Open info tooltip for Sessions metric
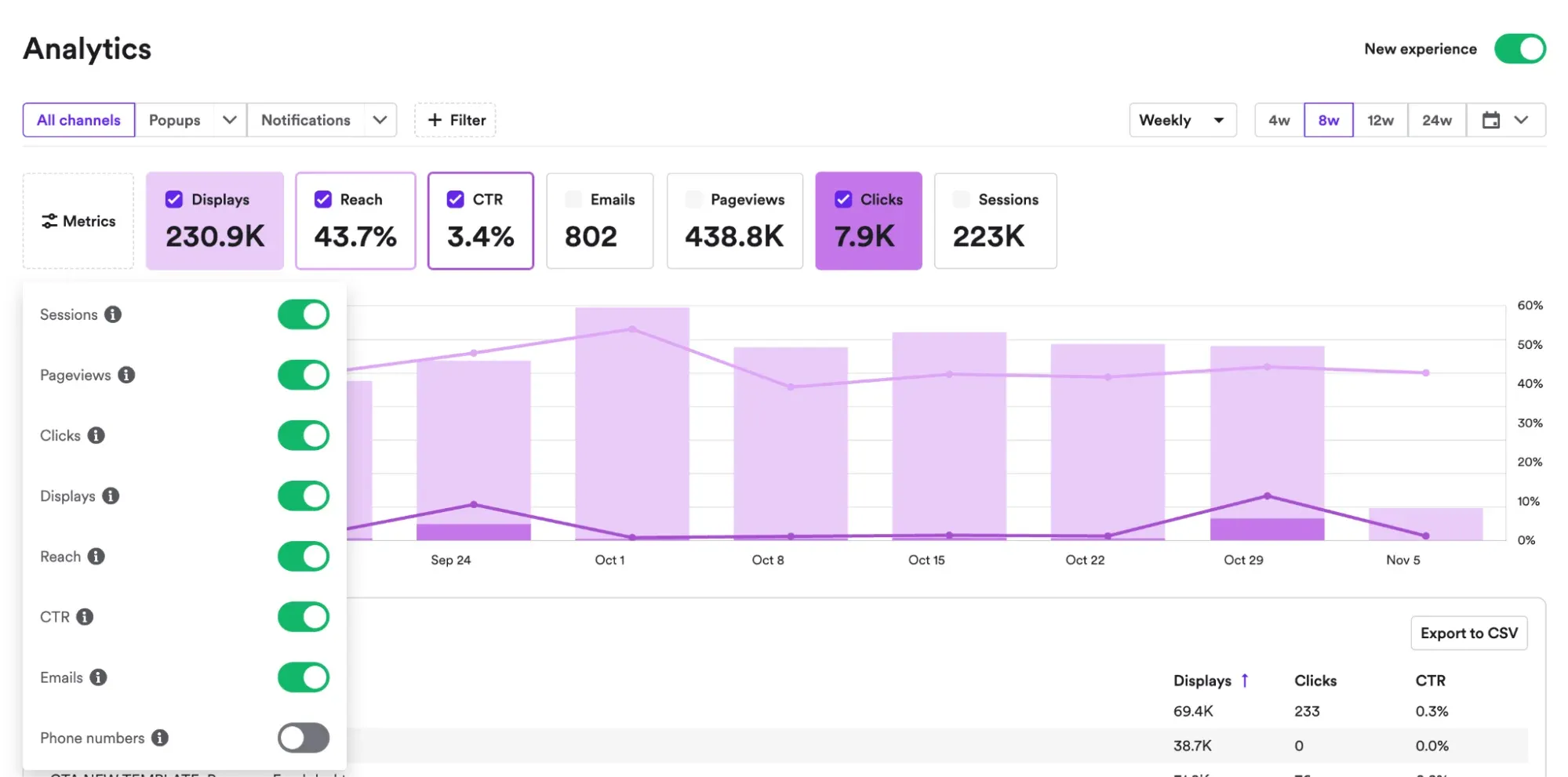Screen dimensions: 1568x777 113,314
